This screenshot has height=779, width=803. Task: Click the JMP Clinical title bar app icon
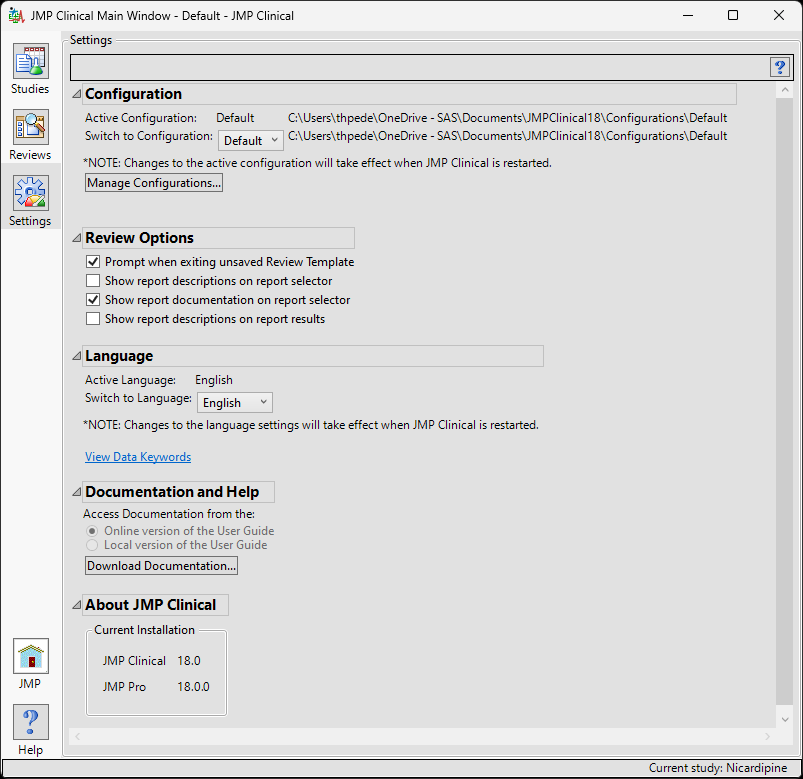[x=16, y=15]
